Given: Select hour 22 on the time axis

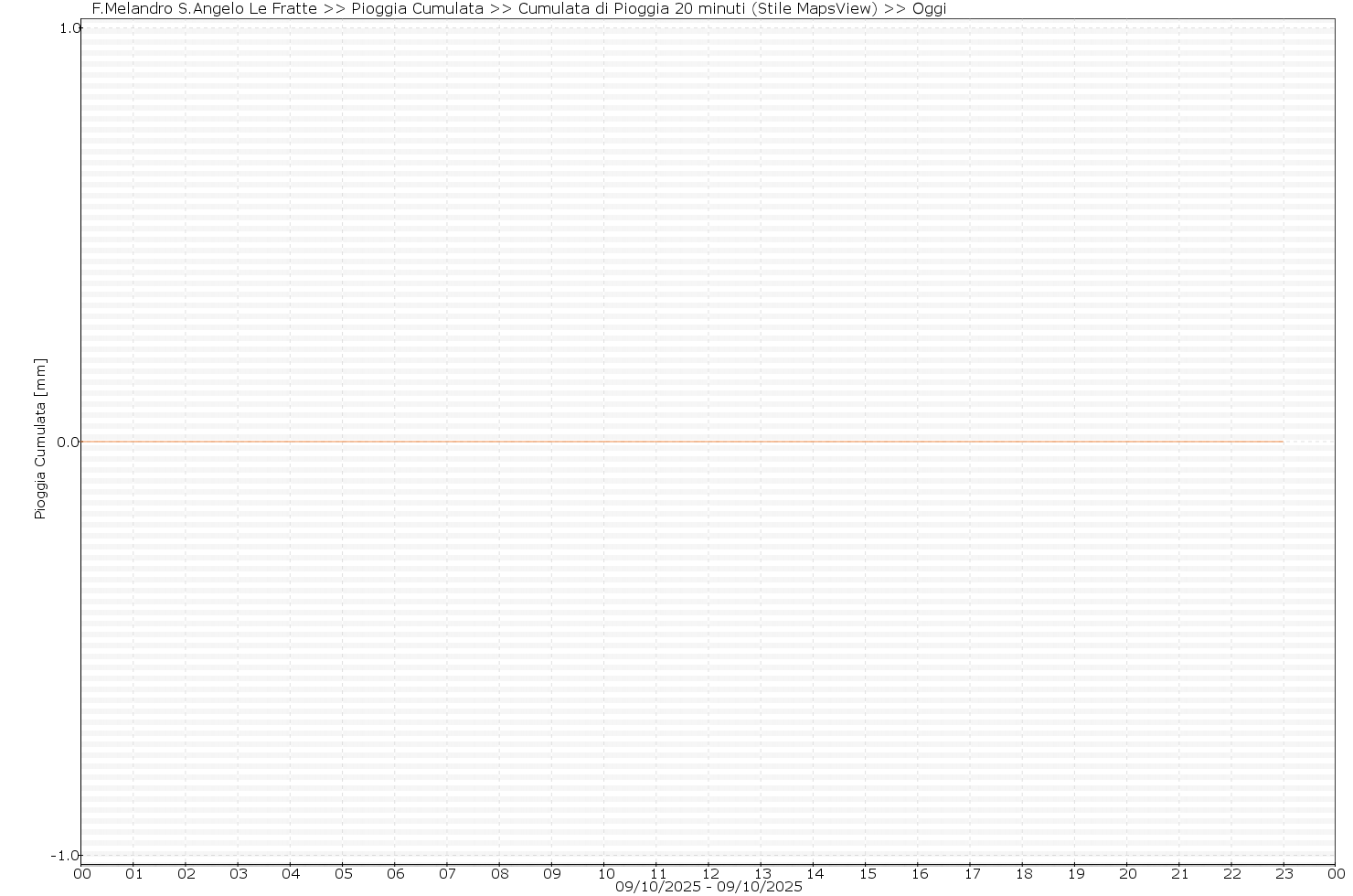Looking at the screenshot, I should tap(1232, 874).
